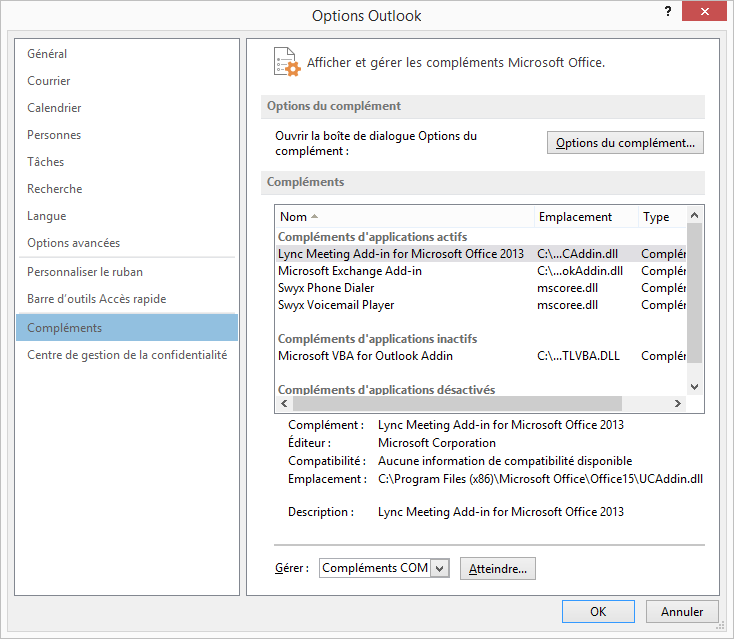The height and width of the screenshot is (639, 734).
Task: Select Microsoft Exchange Add-in row
Action: 350,271
